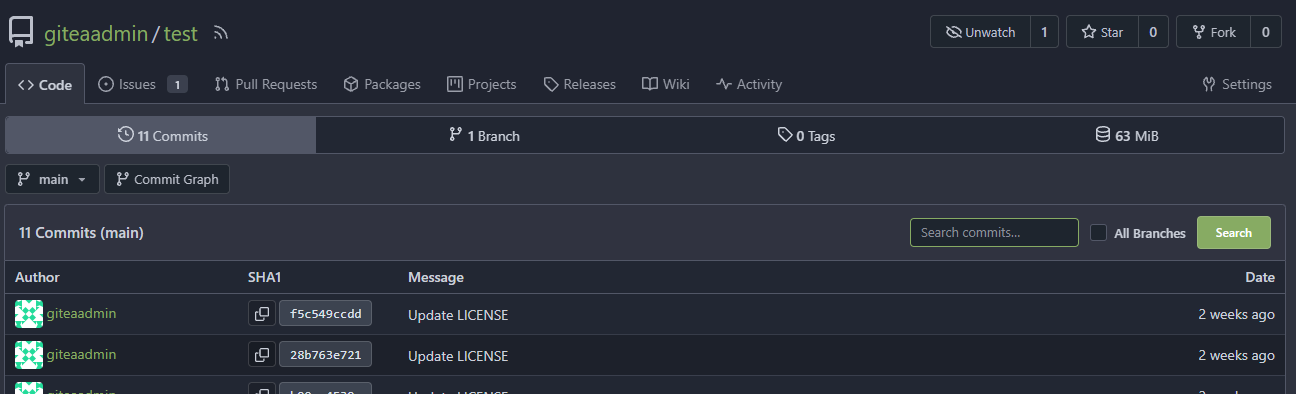Click the stars count 0

coord(1153,32)
